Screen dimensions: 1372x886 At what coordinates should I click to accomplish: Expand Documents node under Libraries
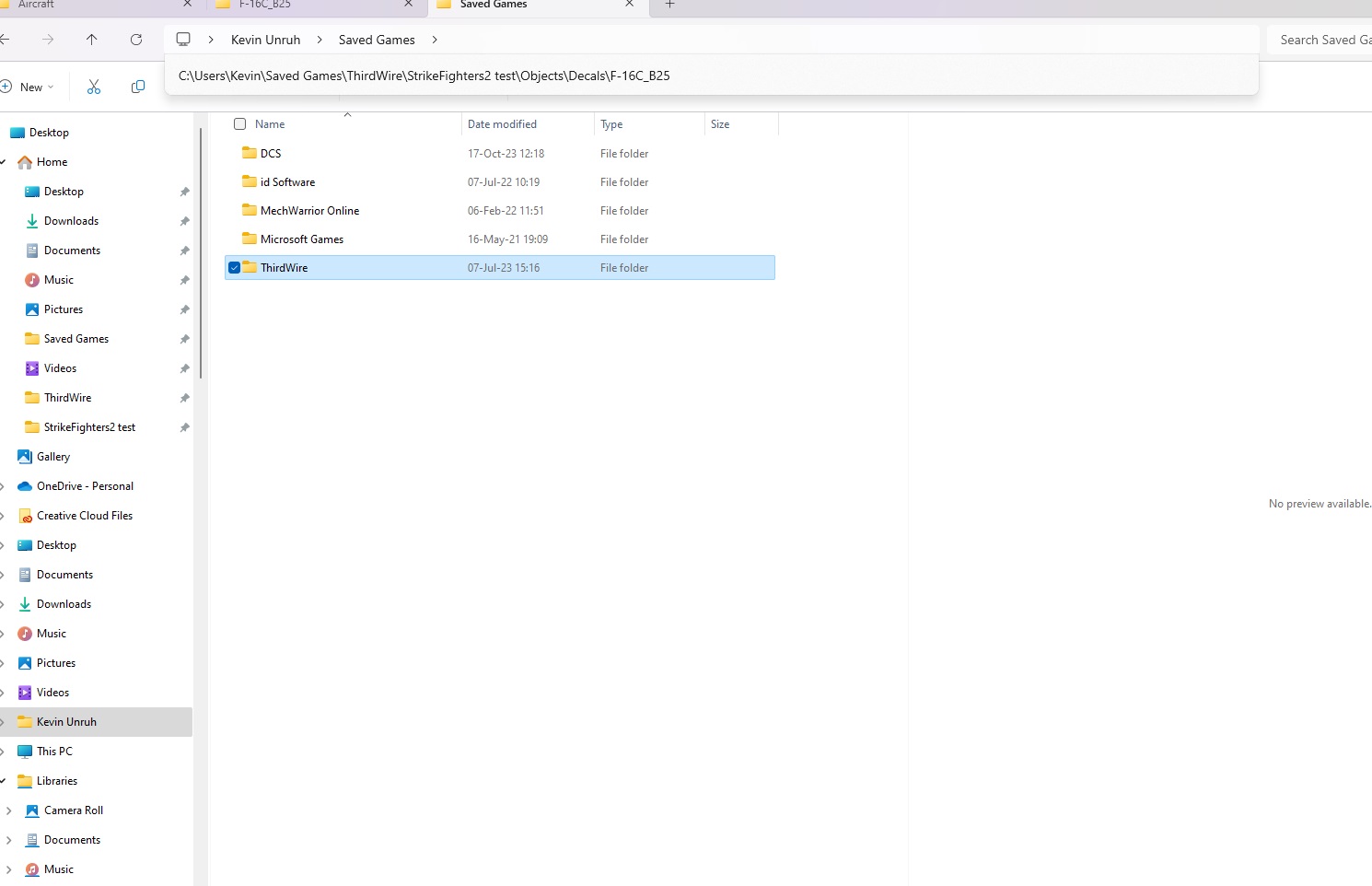(8, 840)
